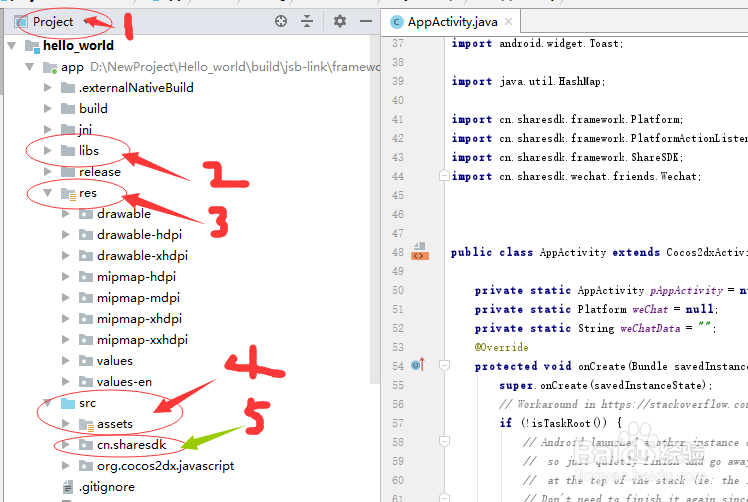The width and height of the screenshot is (748, 502).
Task: Click the related XML file gutter icon at line 48
Action: 420,251
